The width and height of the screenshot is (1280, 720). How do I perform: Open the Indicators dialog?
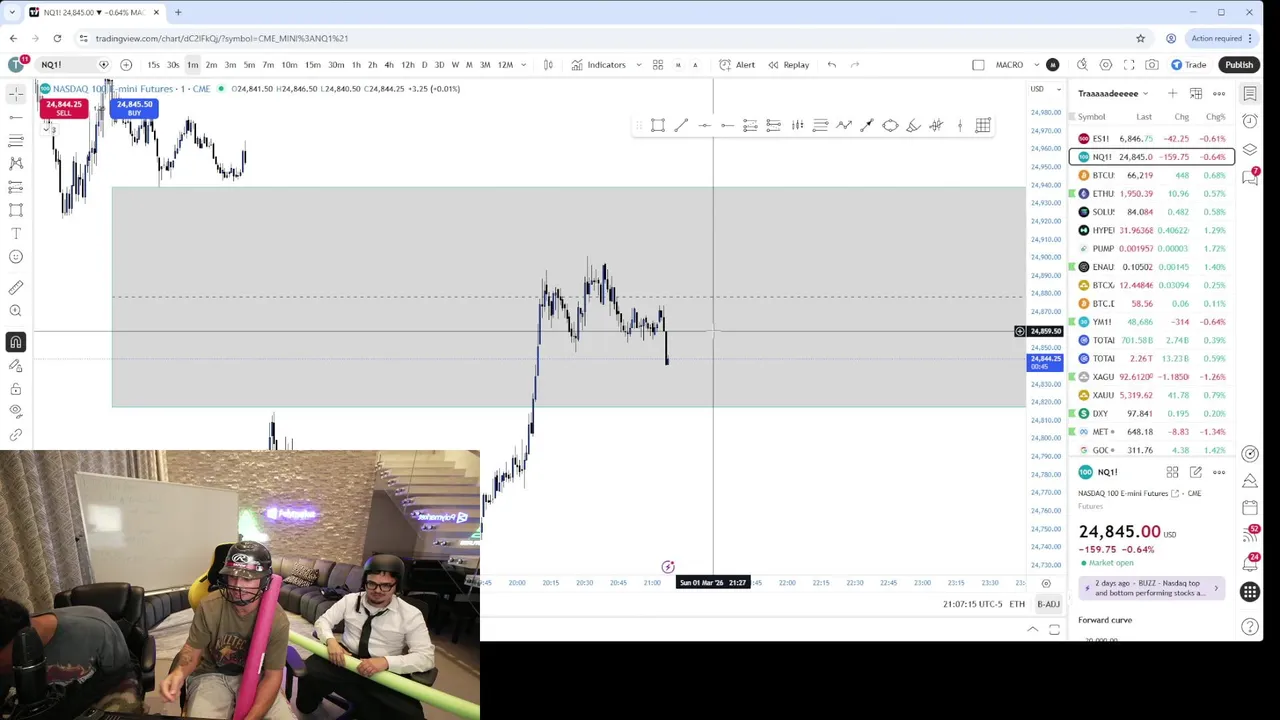(598, 65)
